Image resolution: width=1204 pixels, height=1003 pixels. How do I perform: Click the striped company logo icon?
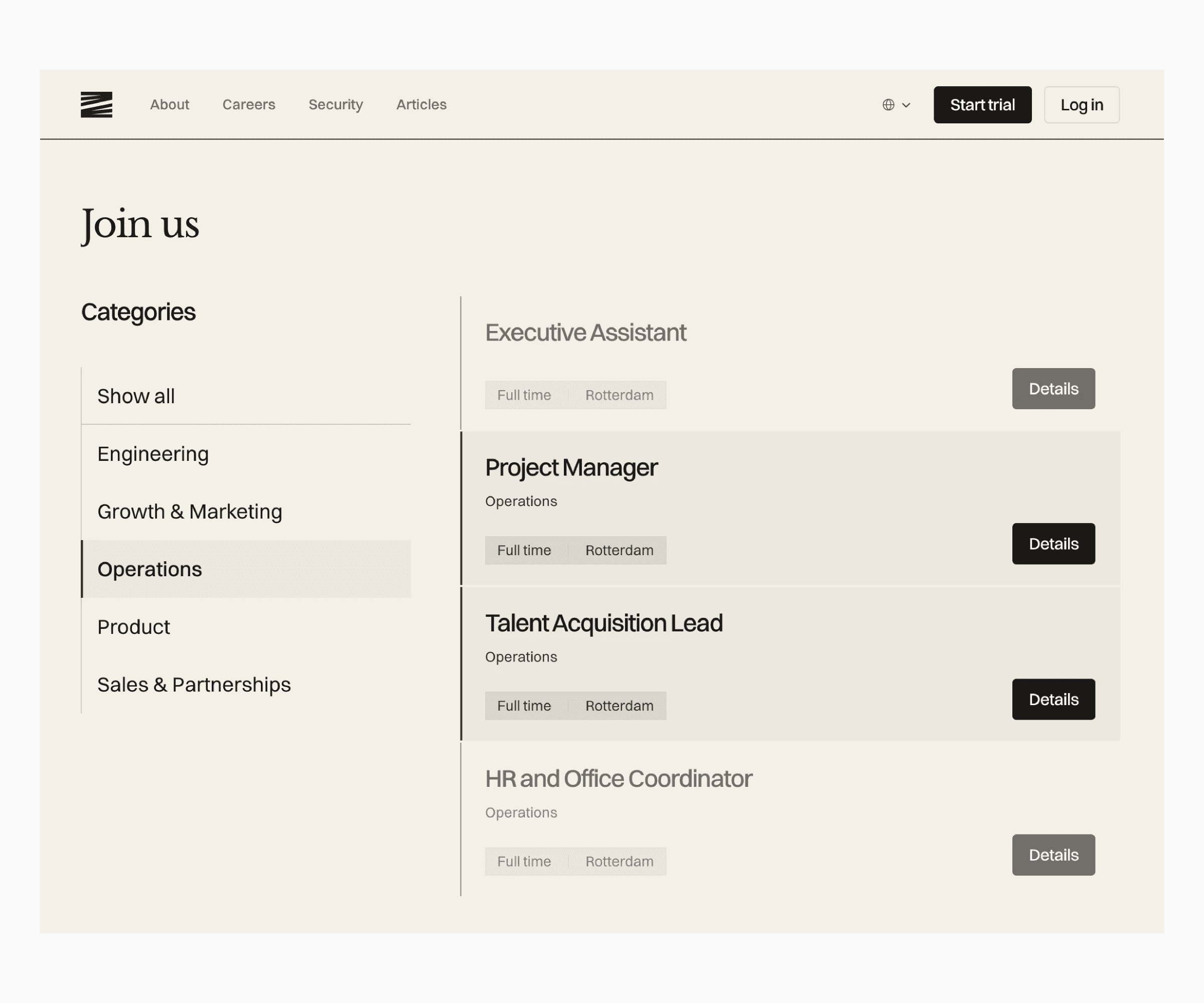pyautogui.click(x=96, y=105)
